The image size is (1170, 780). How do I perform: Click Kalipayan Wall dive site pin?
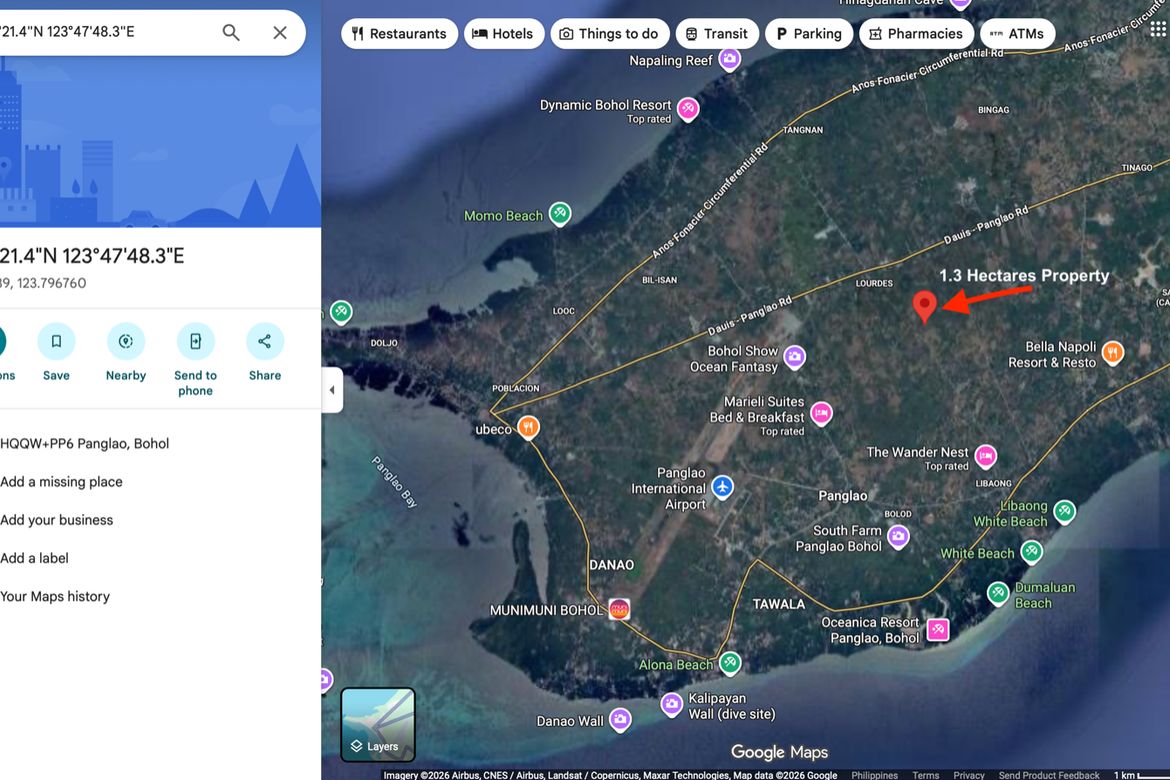[x=672, y=704]
